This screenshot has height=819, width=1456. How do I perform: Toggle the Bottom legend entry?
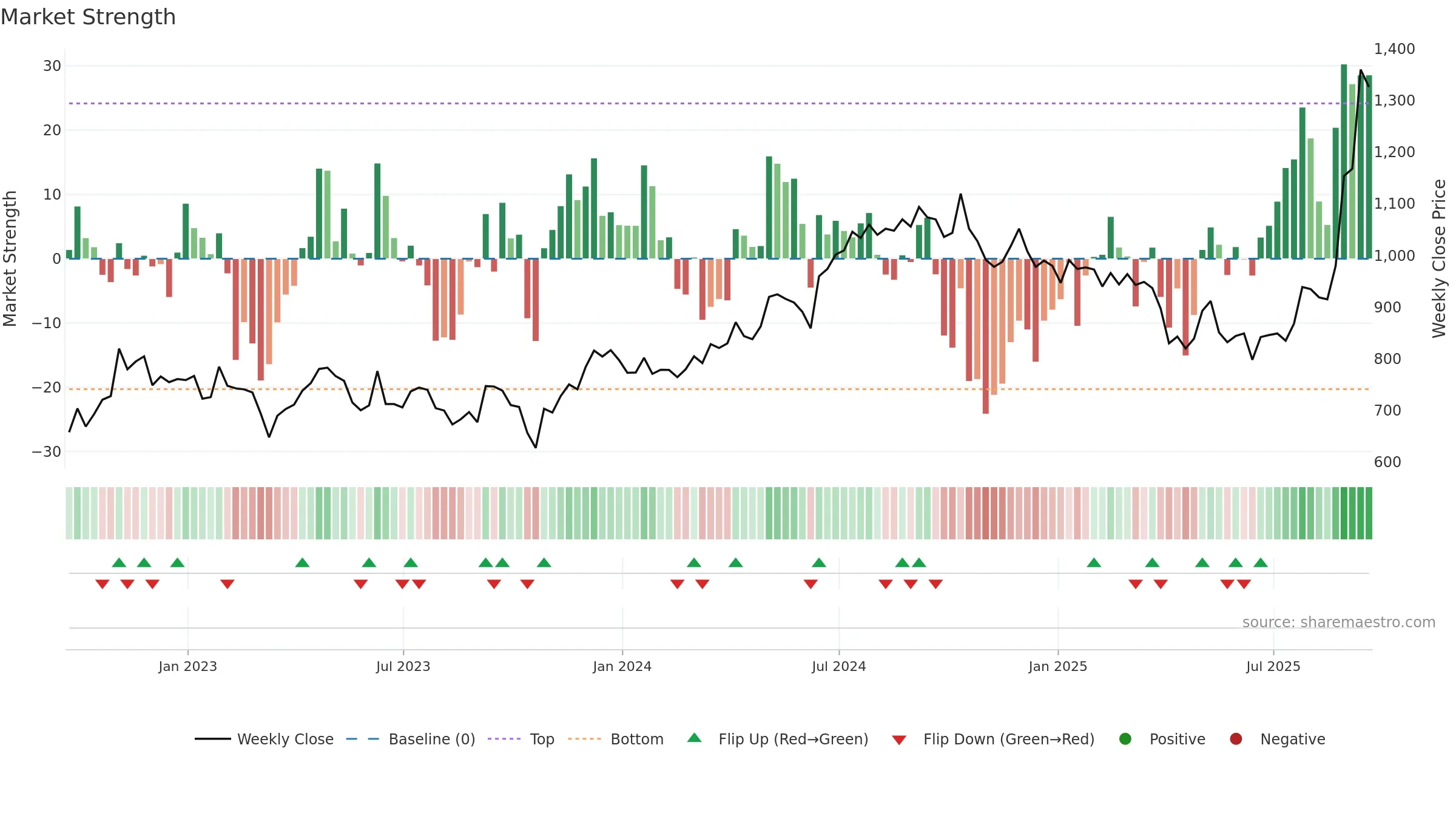coord(616,739)
